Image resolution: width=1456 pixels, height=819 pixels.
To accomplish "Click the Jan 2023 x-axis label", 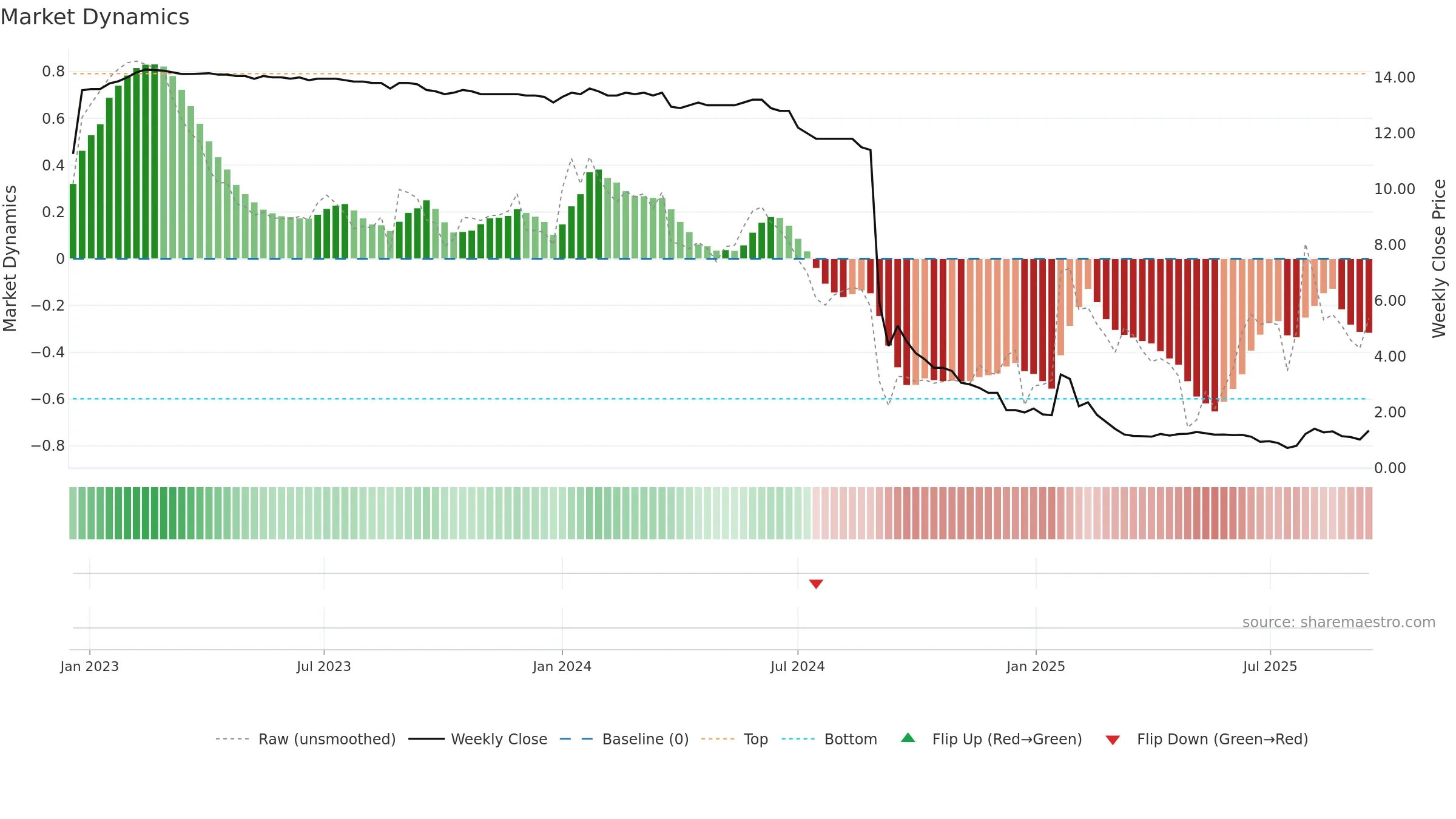I will (x=90, y=666).
